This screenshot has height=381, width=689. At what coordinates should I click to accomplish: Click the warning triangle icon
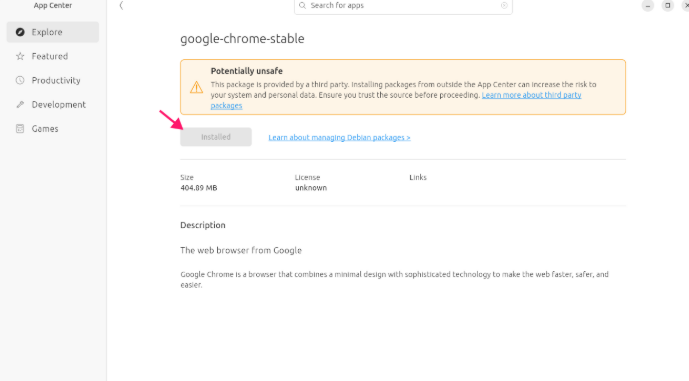[196, 87]
